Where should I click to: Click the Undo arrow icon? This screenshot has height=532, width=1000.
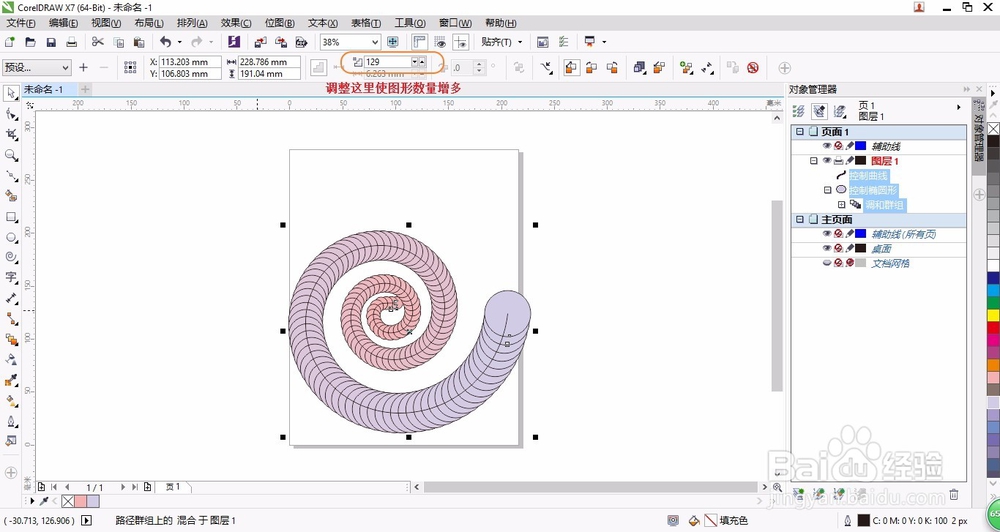click(165, 42)
